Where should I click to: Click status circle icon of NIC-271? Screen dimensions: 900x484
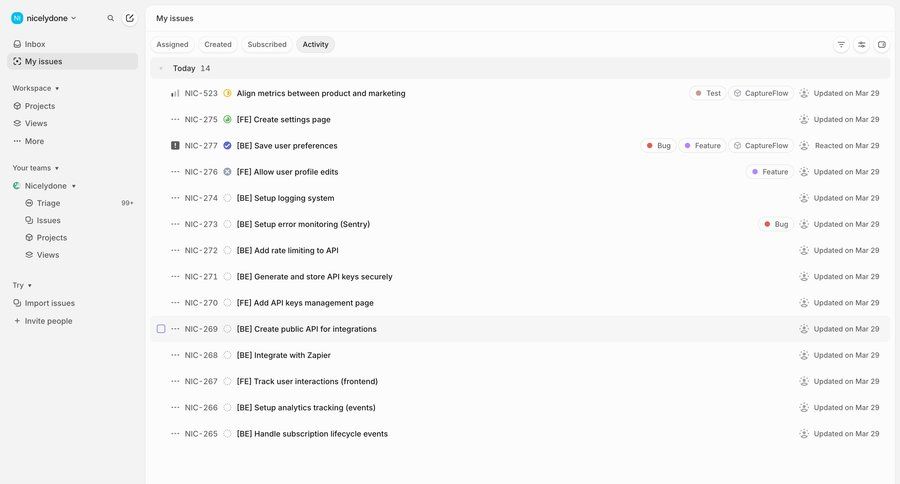(227, 277)
